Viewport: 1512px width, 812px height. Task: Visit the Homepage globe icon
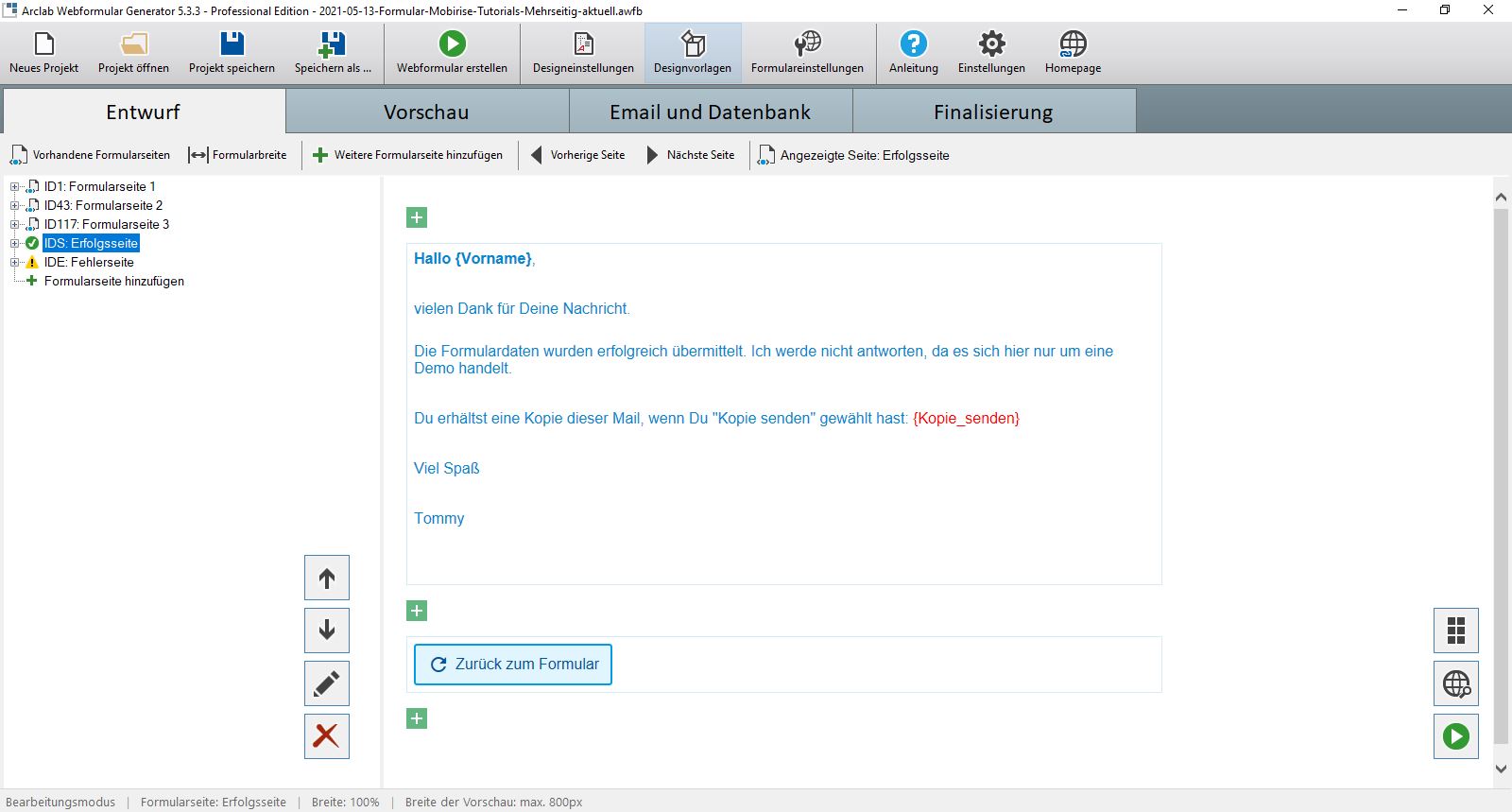(x=1073, y=54)
